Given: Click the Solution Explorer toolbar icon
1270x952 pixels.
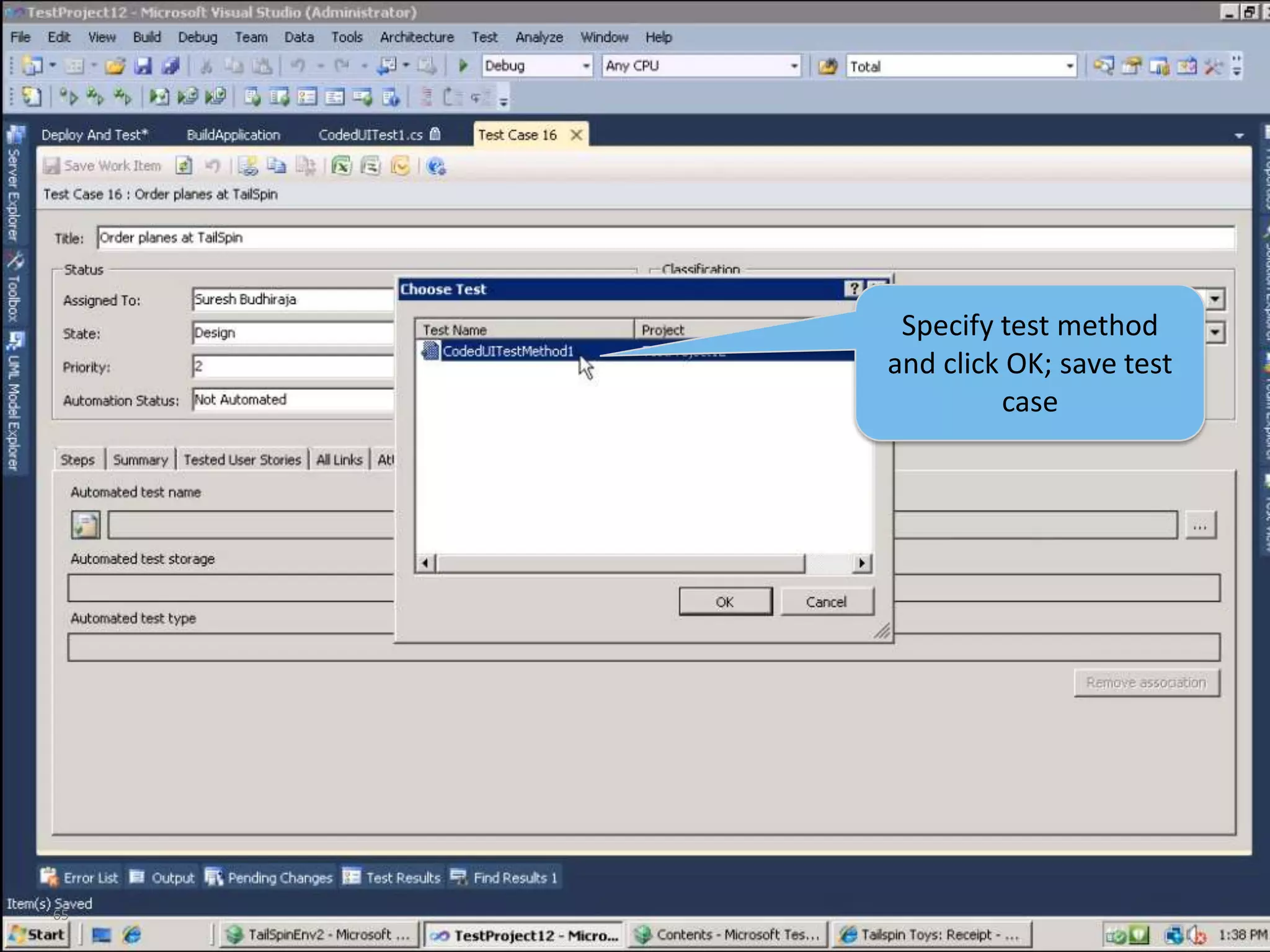Looking at the screenshot, I should click(x=1103, y=66).
